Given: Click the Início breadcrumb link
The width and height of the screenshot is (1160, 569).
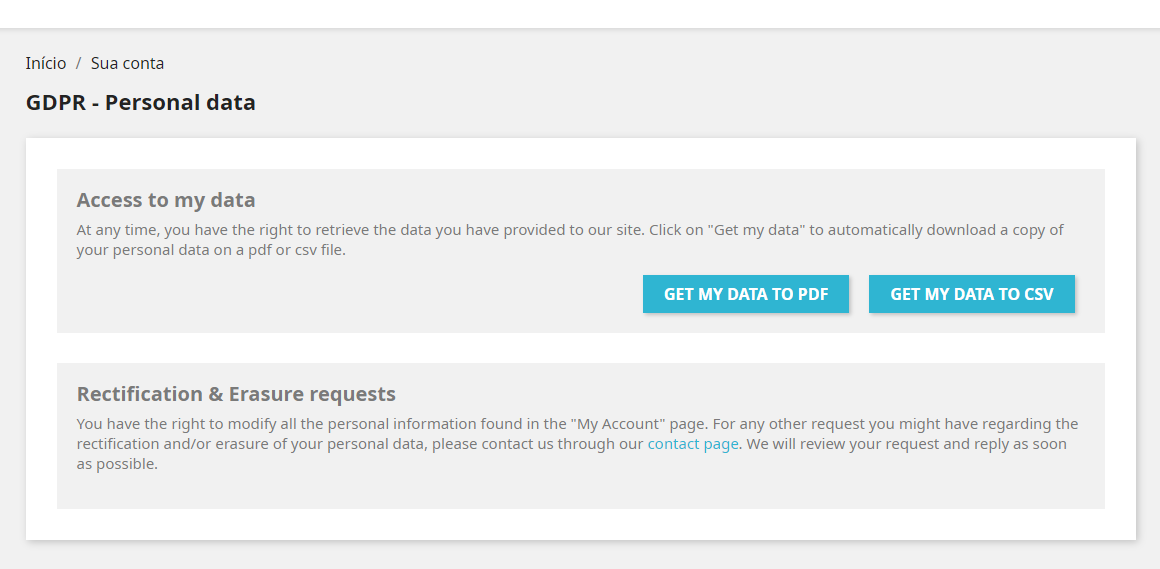Looking at the screenshot, I should [46, 64].
